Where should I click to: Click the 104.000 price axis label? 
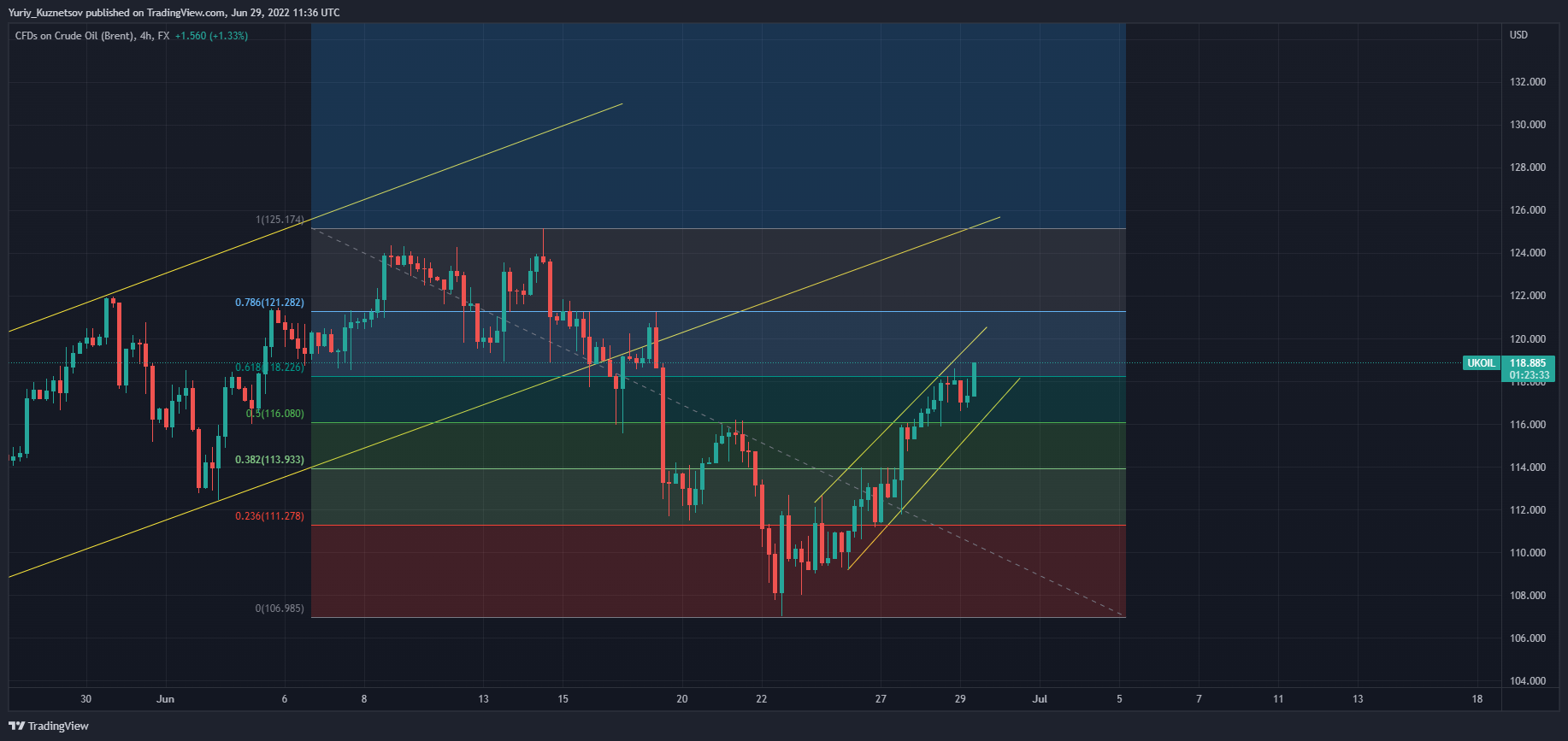1528,681
